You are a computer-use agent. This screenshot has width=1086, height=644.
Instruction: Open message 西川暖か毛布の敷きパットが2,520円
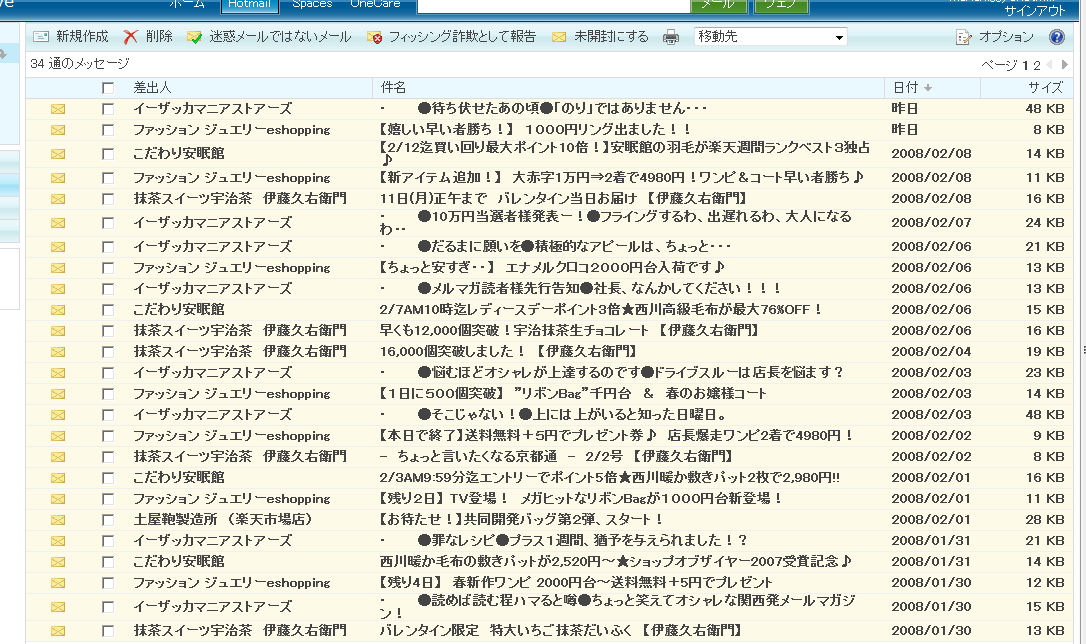(615, 562)
